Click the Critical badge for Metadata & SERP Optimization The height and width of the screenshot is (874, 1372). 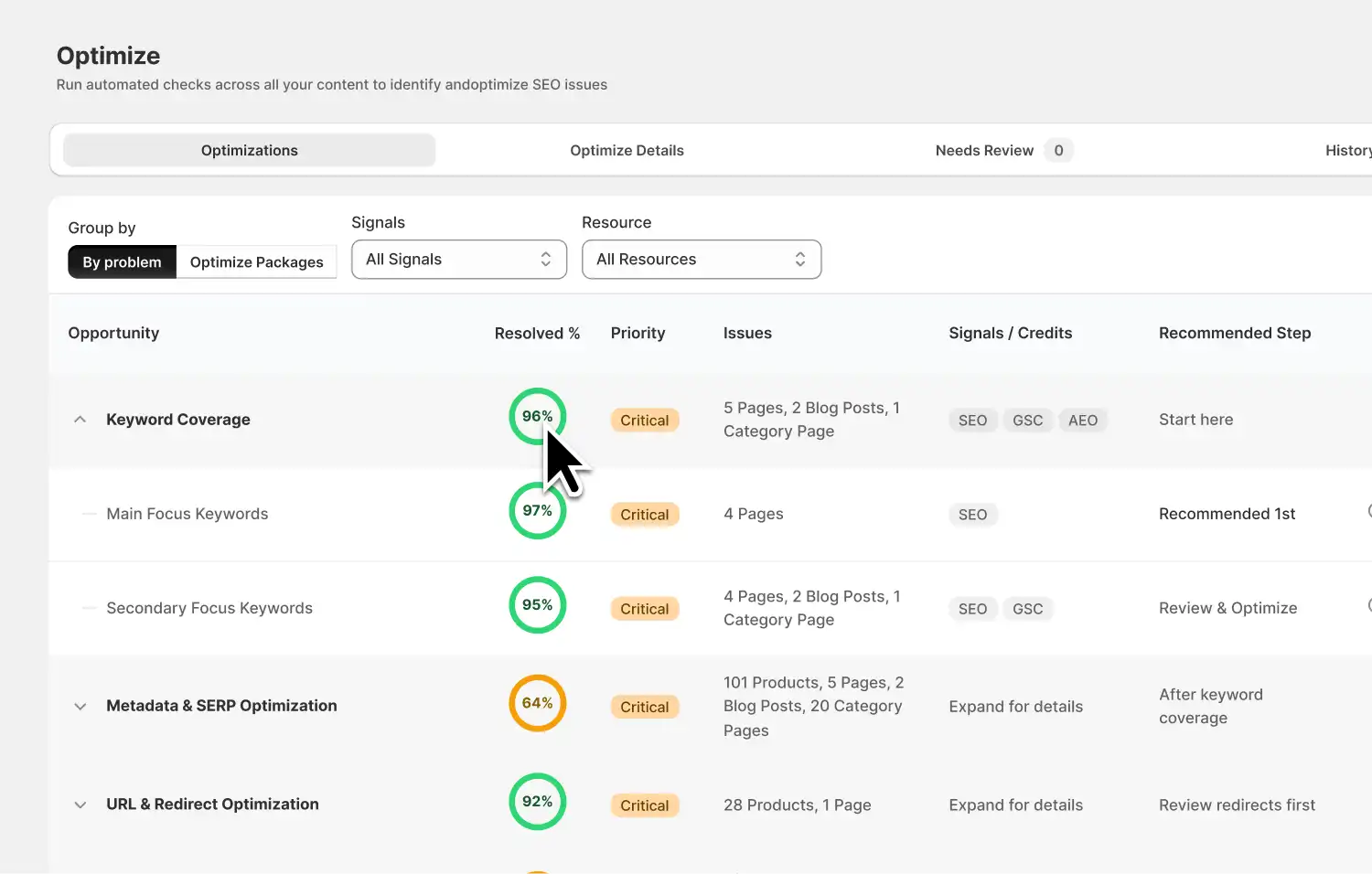(645, 707)
